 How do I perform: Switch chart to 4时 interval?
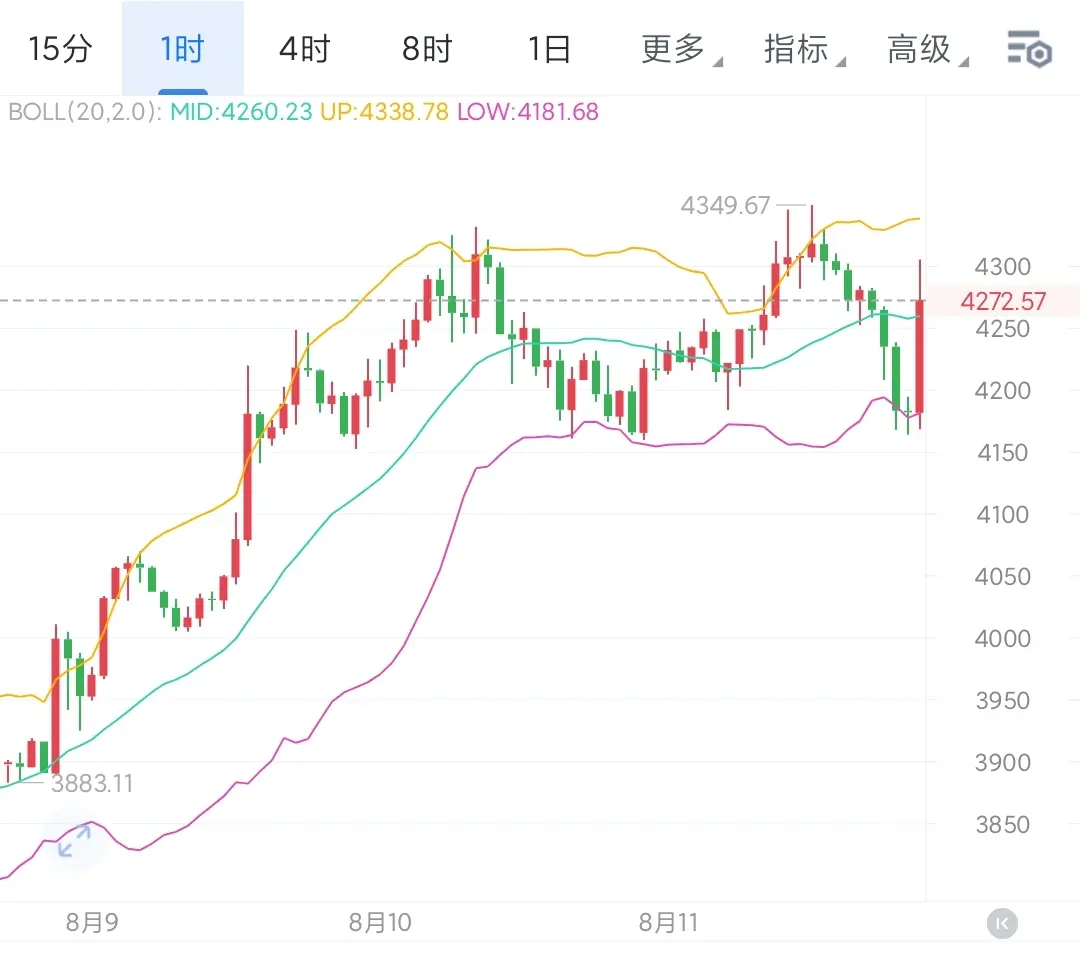pos(304,49)
